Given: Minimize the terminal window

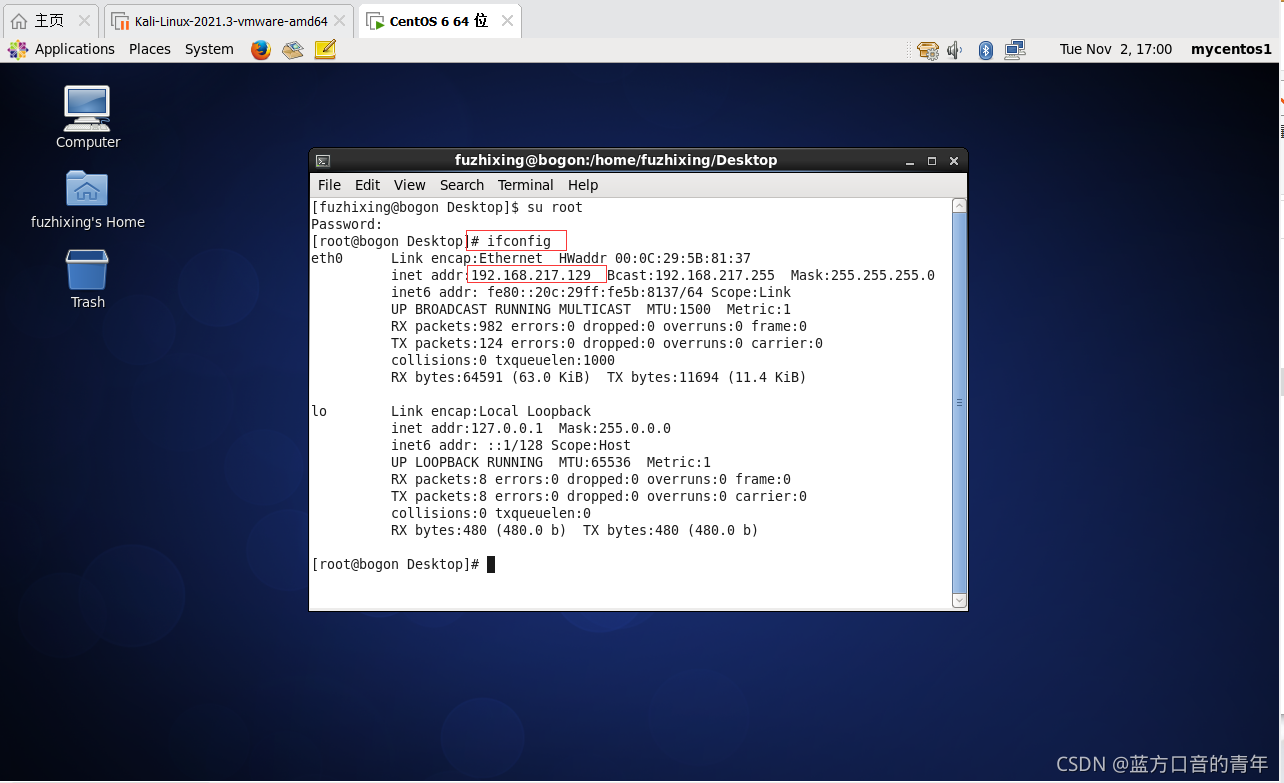Looking at the screenshot, I should pos(910,161).
